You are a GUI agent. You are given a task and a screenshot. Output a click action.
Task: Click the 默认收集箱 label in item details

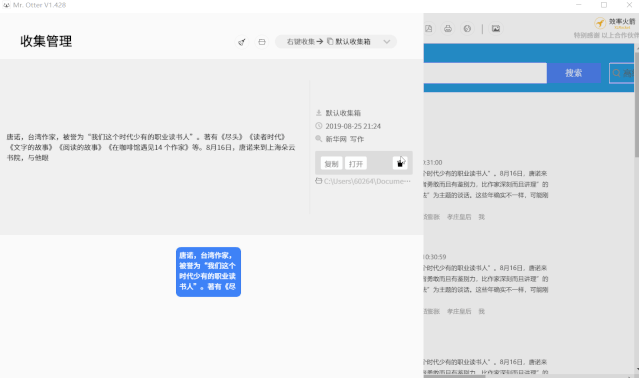343,113
